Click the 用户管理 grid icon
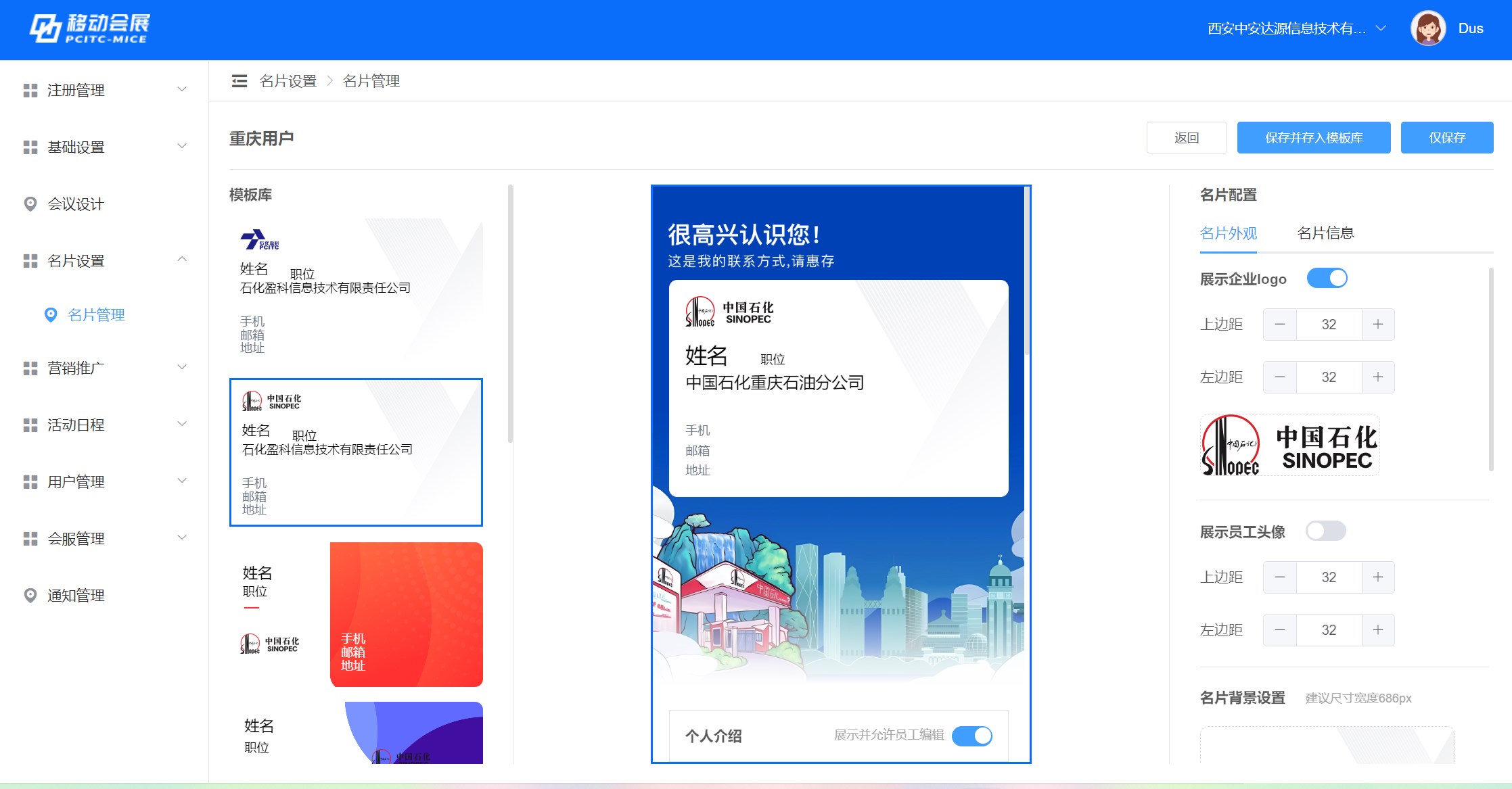1512x789 pixels. [x=30, y=482]
